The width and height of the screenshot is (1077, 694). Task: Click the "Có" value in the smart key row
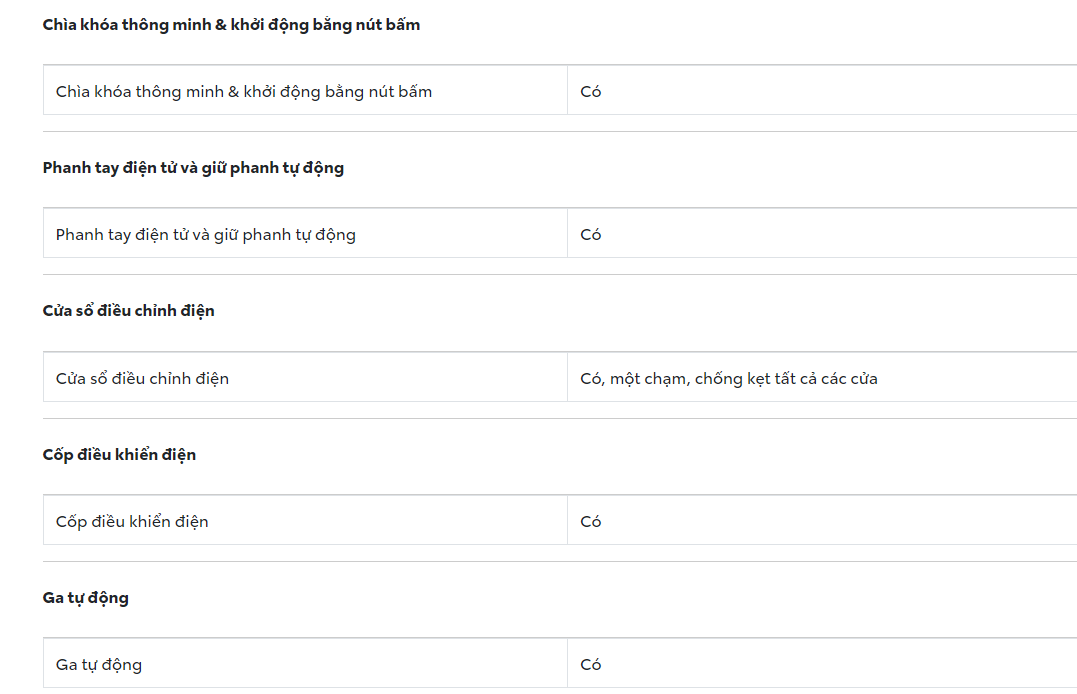pyautogui.click(x=591, y=92)
